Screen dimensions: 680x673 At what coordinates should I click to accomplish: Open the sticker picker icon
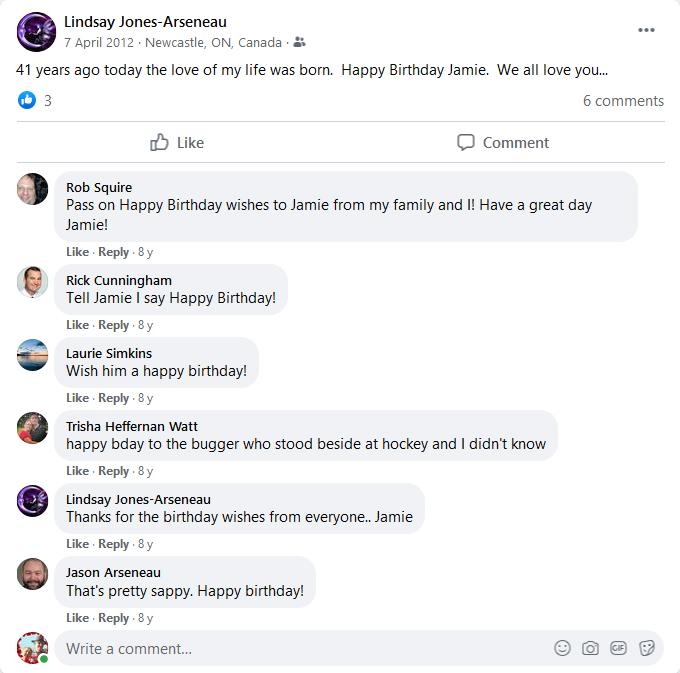pos(646,648)
